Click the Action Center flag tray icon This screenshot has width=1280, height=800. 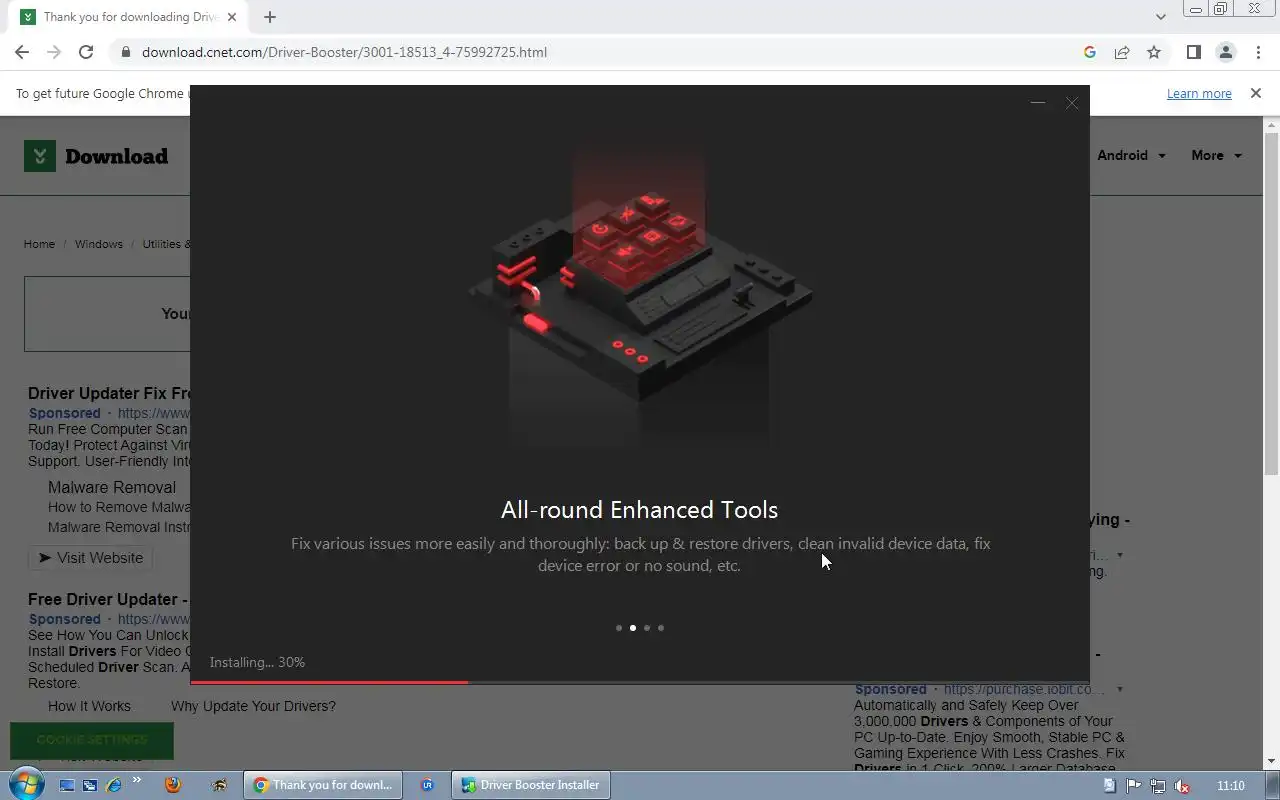pos(1134,786)
